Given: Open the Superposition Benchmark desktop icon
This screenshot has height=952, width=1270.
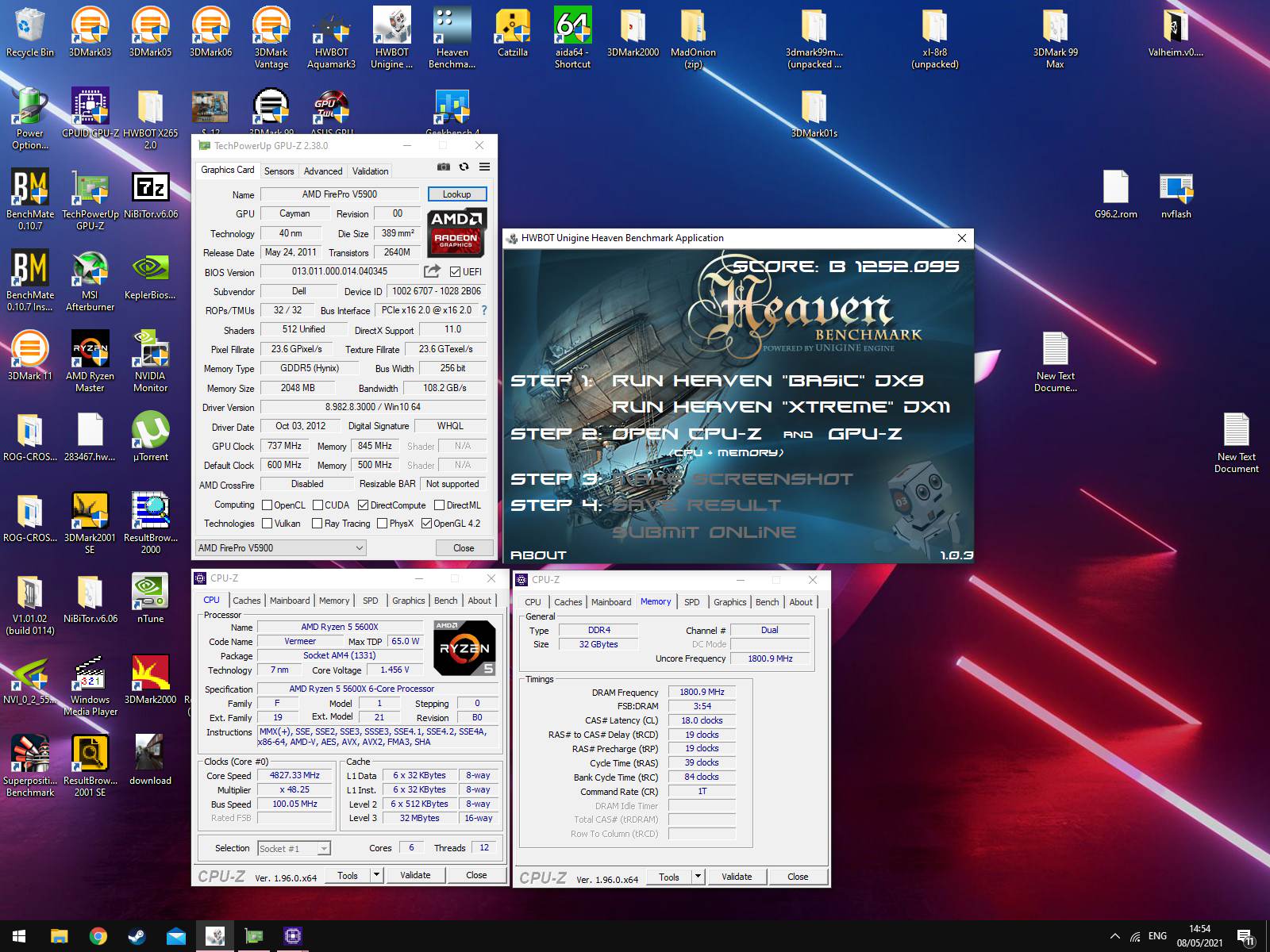Looking at the screenshot, I should [30, 767].
